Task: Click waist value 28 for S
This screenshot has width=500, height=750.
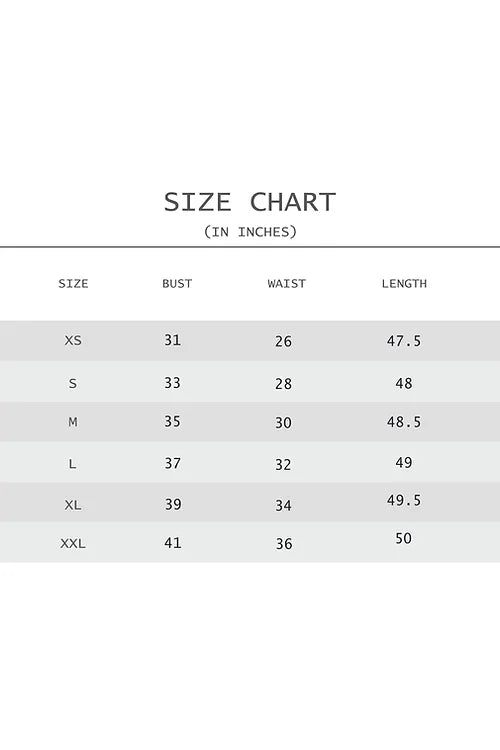Action: [x=283, y=384]
